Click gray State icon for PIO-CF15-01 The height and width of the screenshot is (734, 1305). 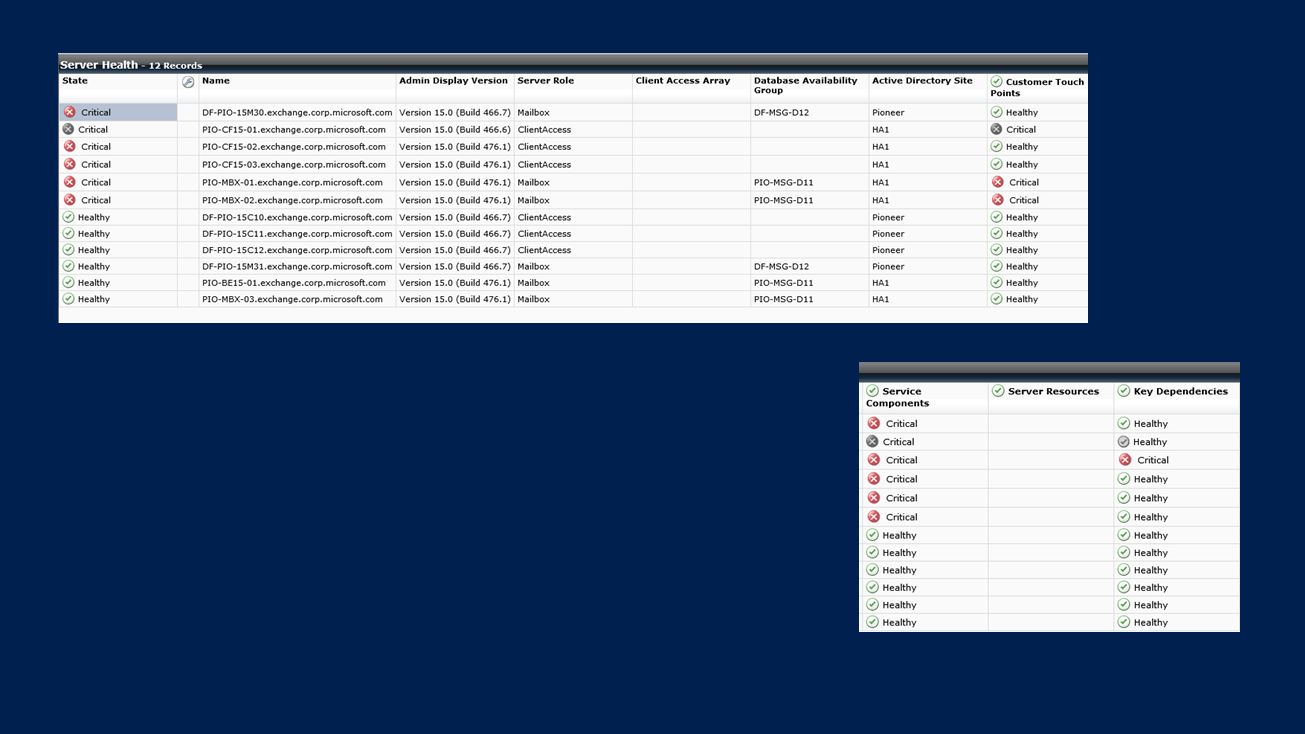[68, 129]
